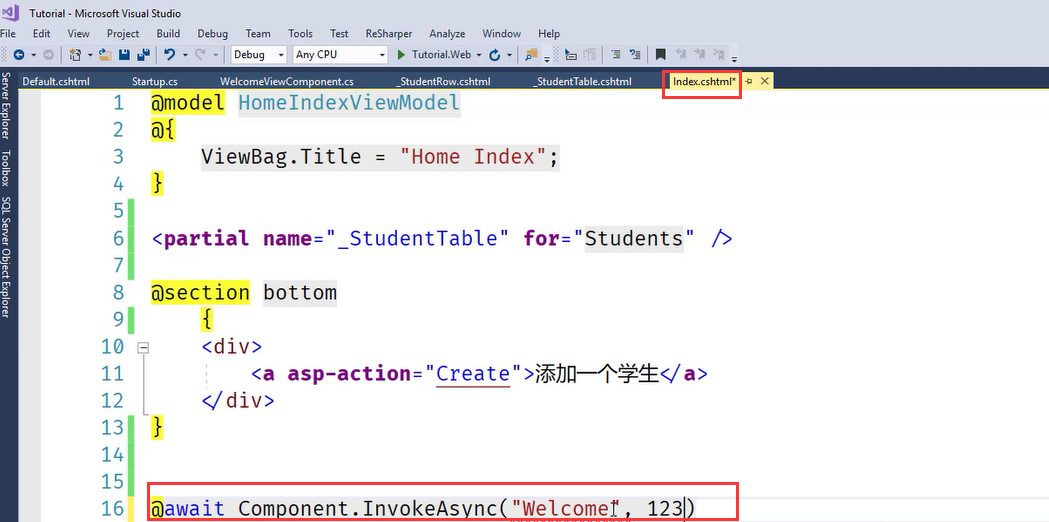
Task: Close the Index.cshtml tab
Action: tap(765, 81)
